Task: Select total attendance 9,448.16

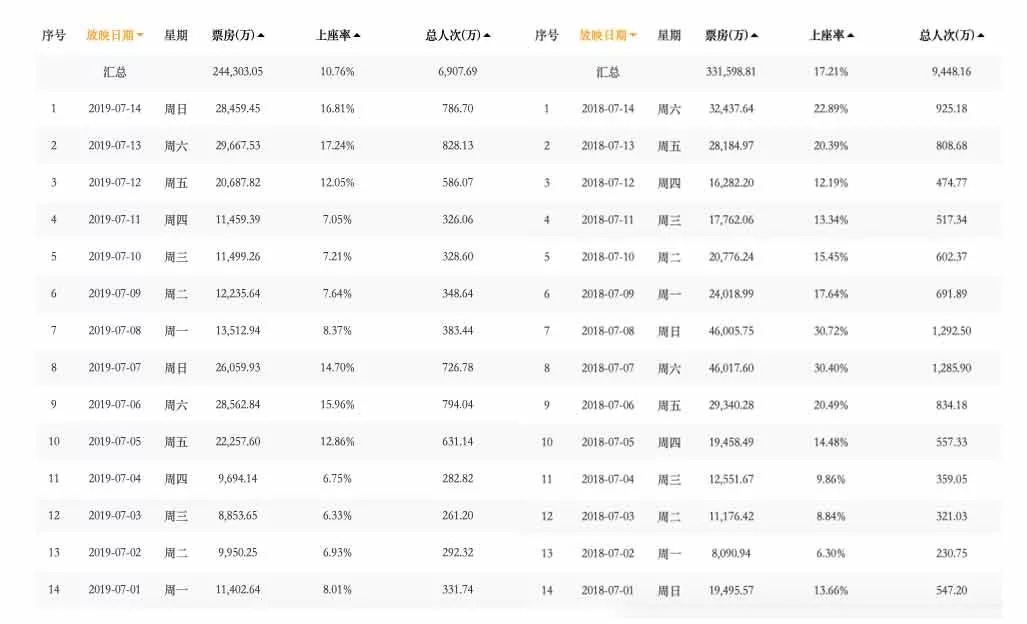Action: pyautogui.click(x=951, y=71)
